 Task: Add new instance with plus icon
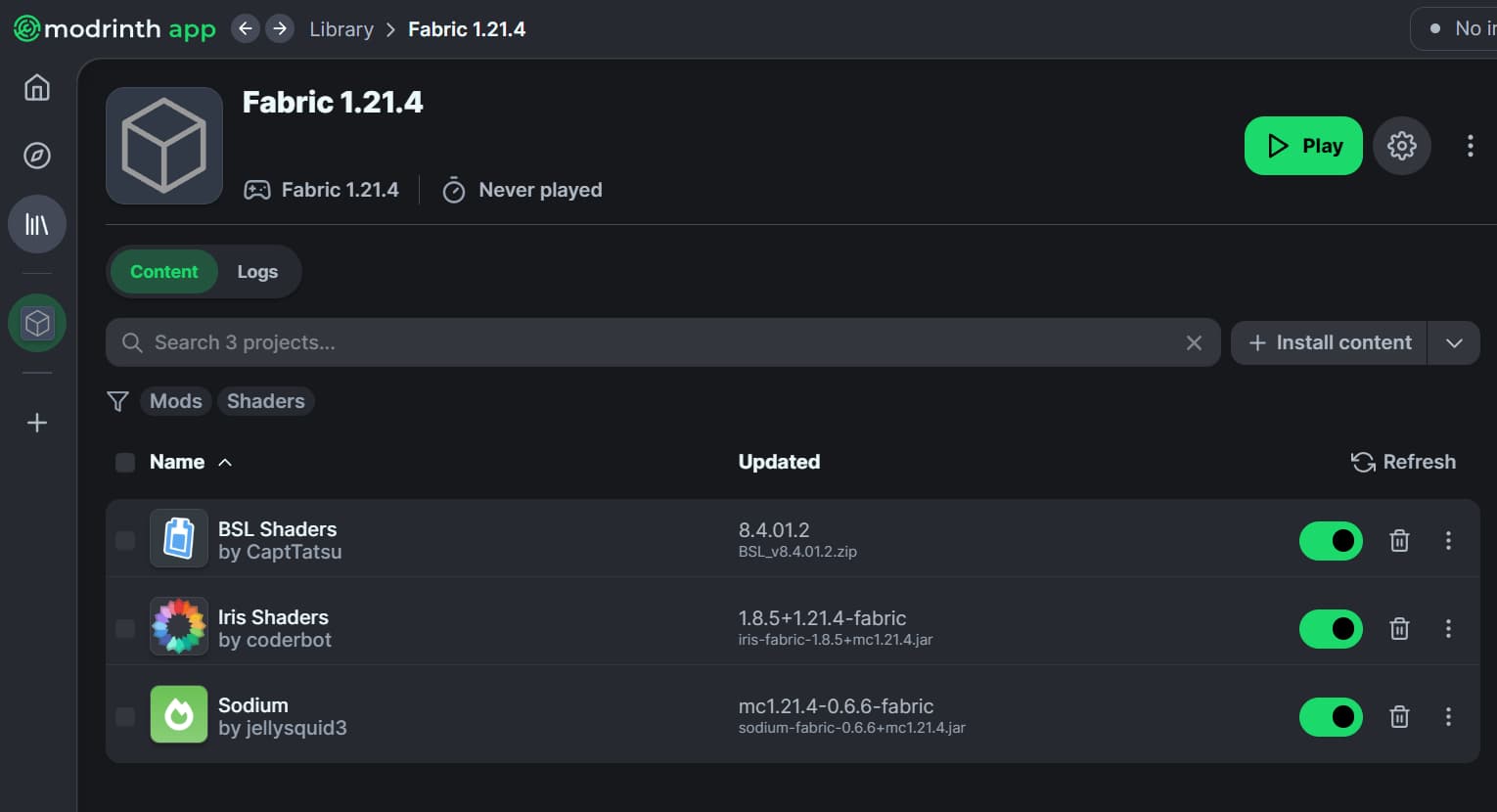pyautogui.click(x=37, y=423)
